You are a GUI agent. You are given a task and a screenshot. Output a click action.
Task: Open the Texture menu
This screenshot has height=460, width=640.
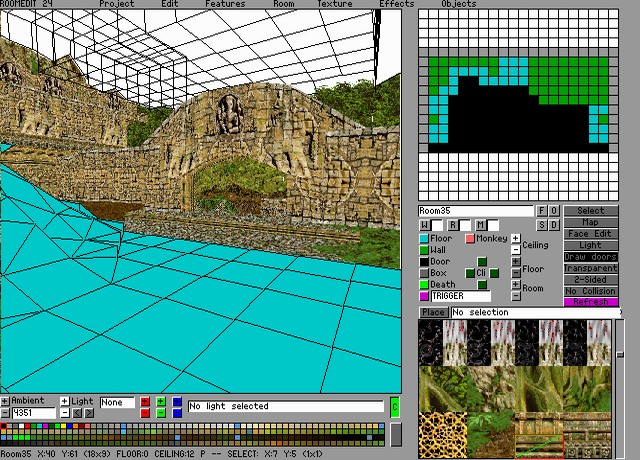pyautogui.click(x=335, y=4)
